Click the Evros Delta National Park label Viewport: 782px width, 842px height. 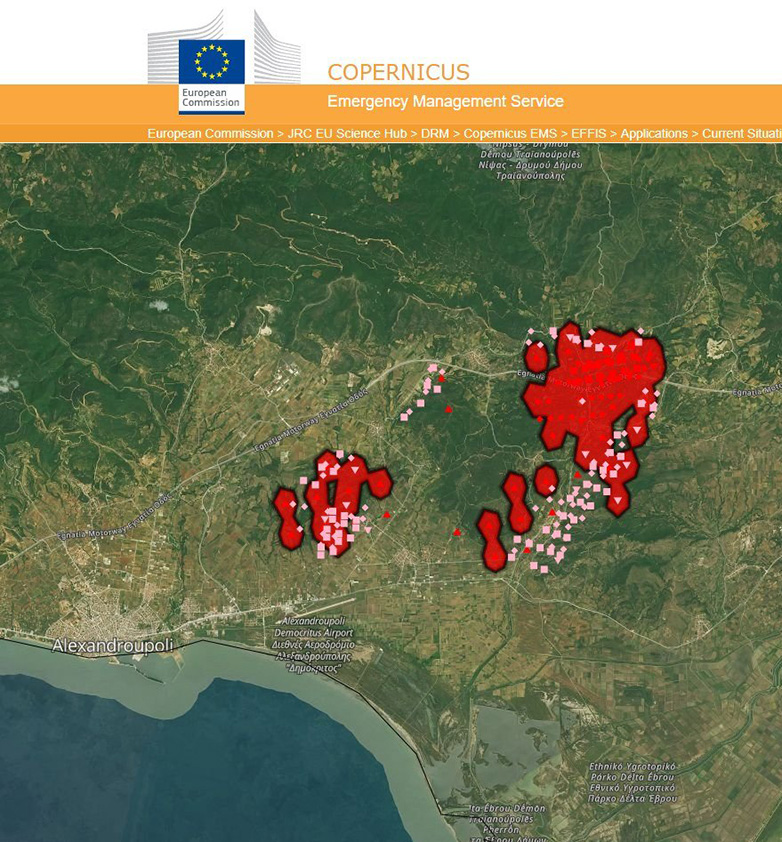pos(632,783)
